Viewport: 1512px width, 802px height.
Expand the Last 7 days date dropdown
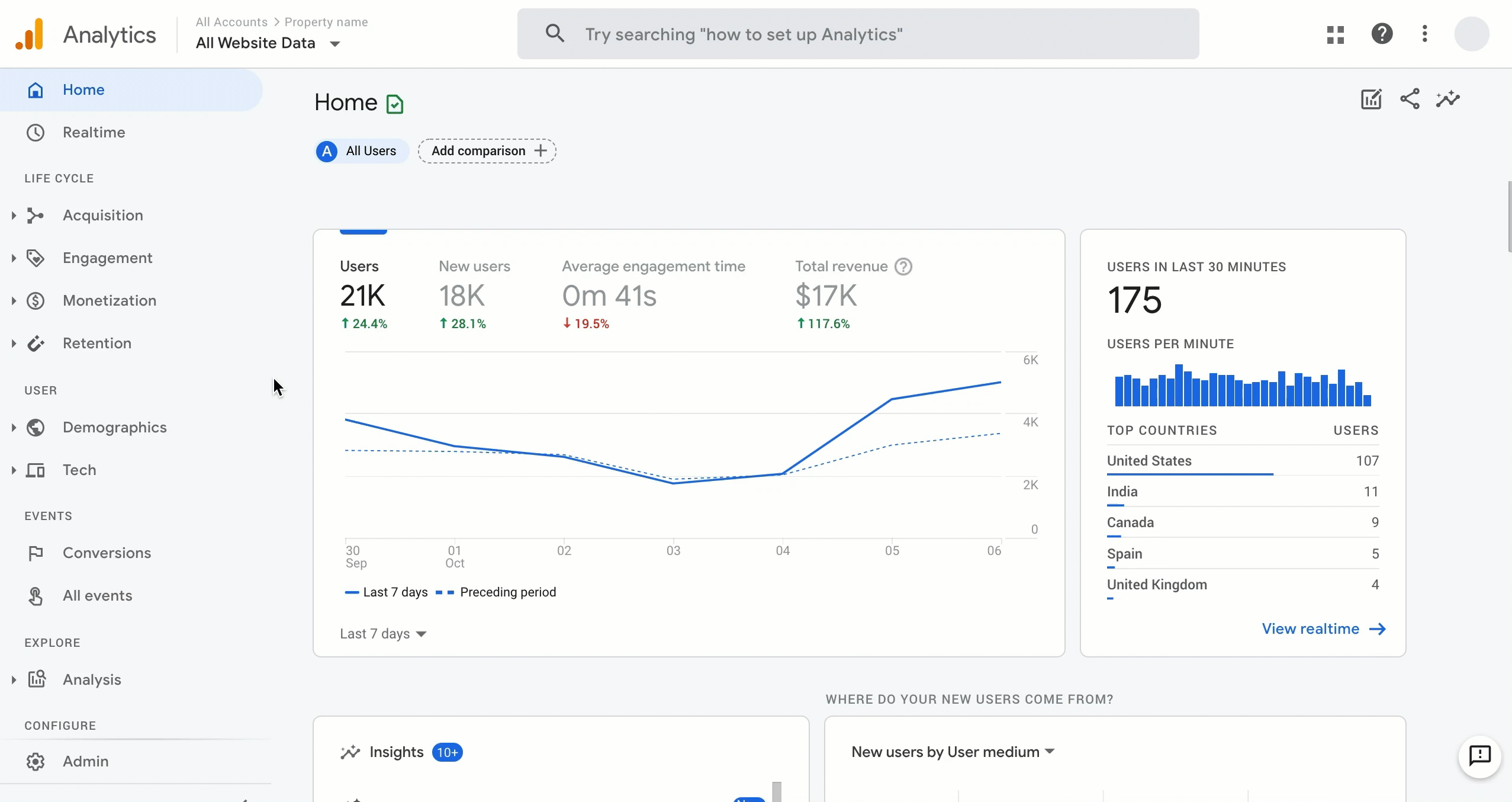point(384,634)
